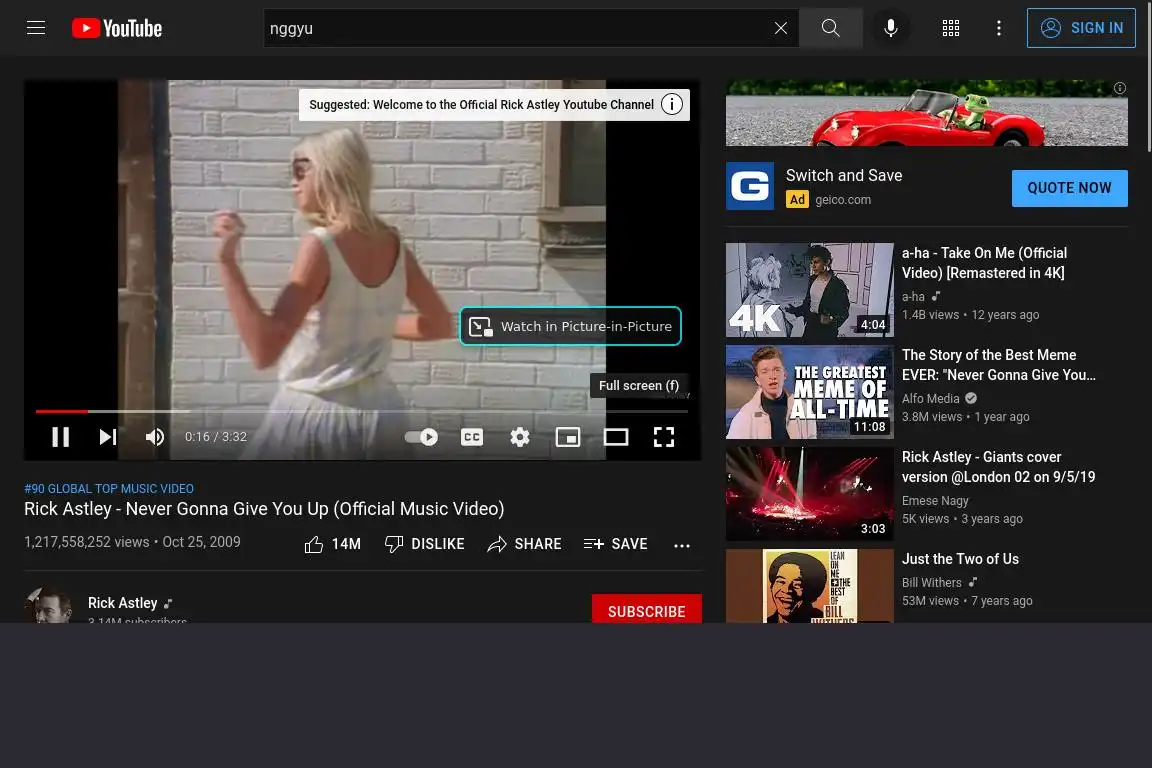The height and width of the screenshot is (768, 1152).
Task: Open the three-dot settings menu in header
Action: pos(998,28)
